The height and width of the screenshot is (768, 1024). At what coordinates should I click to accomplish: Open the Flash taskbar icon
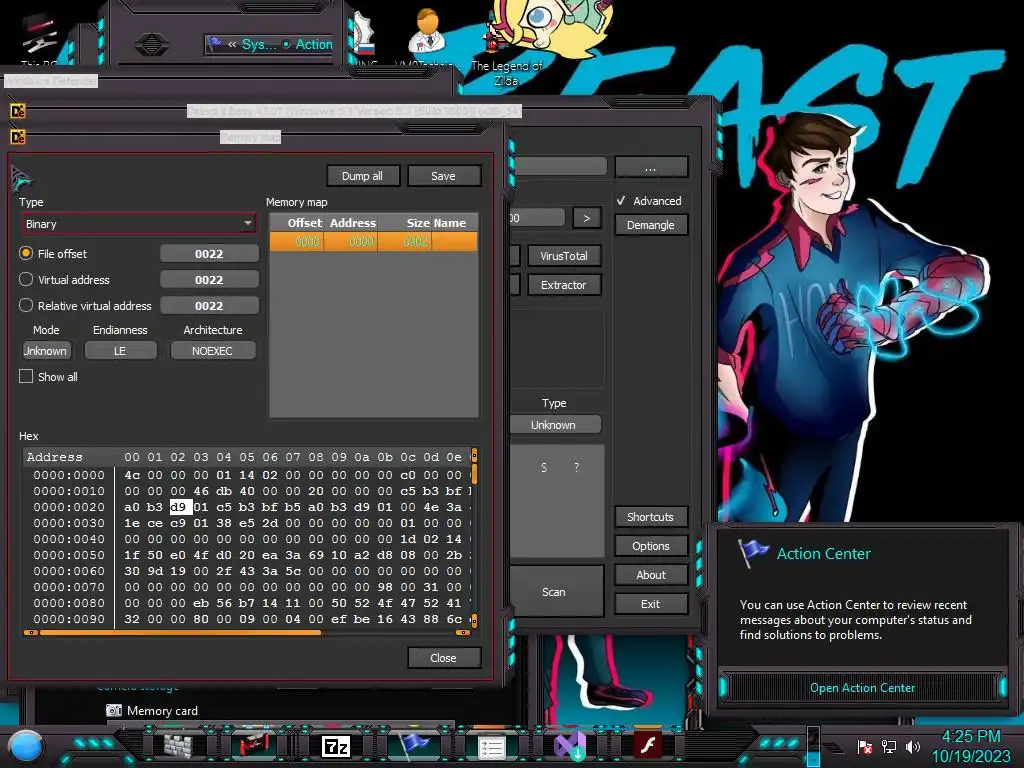648,745
